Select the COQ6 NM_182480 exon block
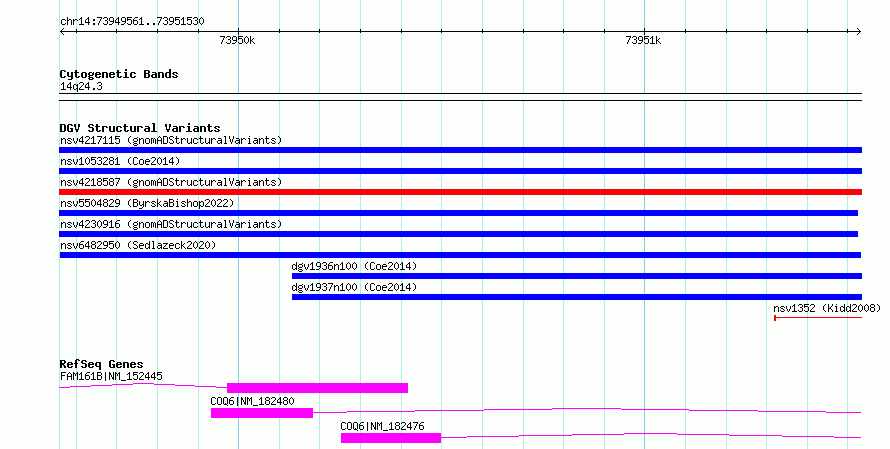 point(262,413)
